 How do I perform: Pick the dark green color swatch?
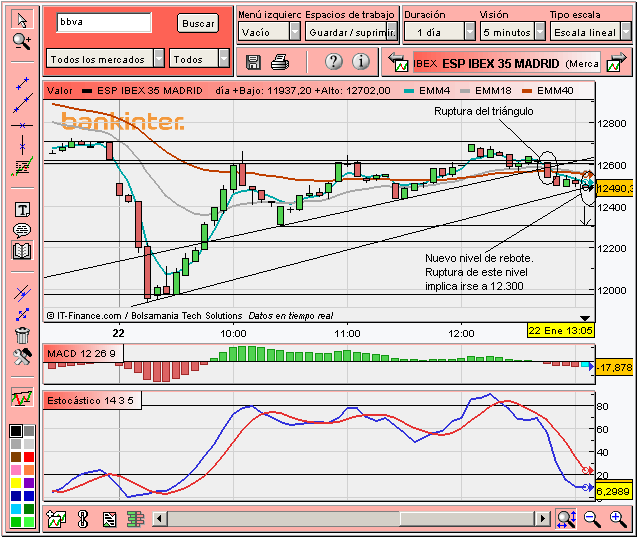pos(29,509)
